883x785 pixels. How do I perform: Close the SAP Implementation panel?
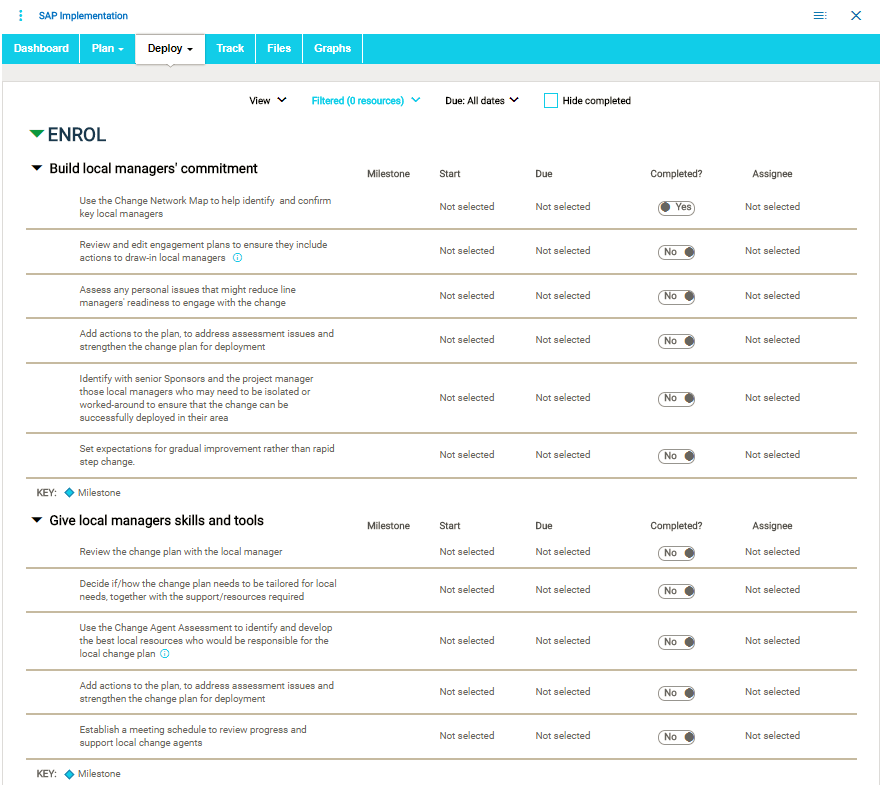(856, 16)
